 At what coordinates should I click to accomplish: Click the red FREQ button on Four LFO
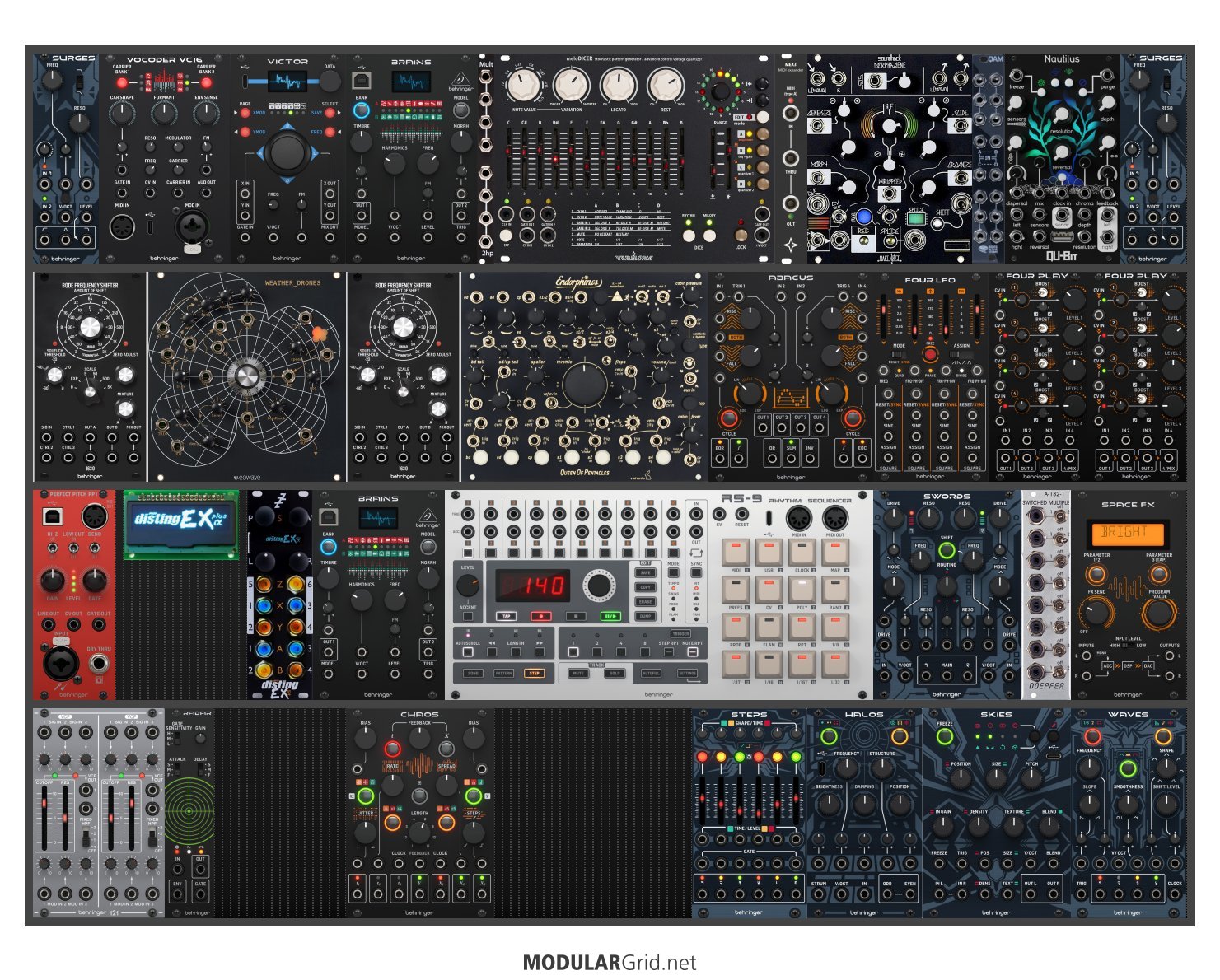(930, 354)
